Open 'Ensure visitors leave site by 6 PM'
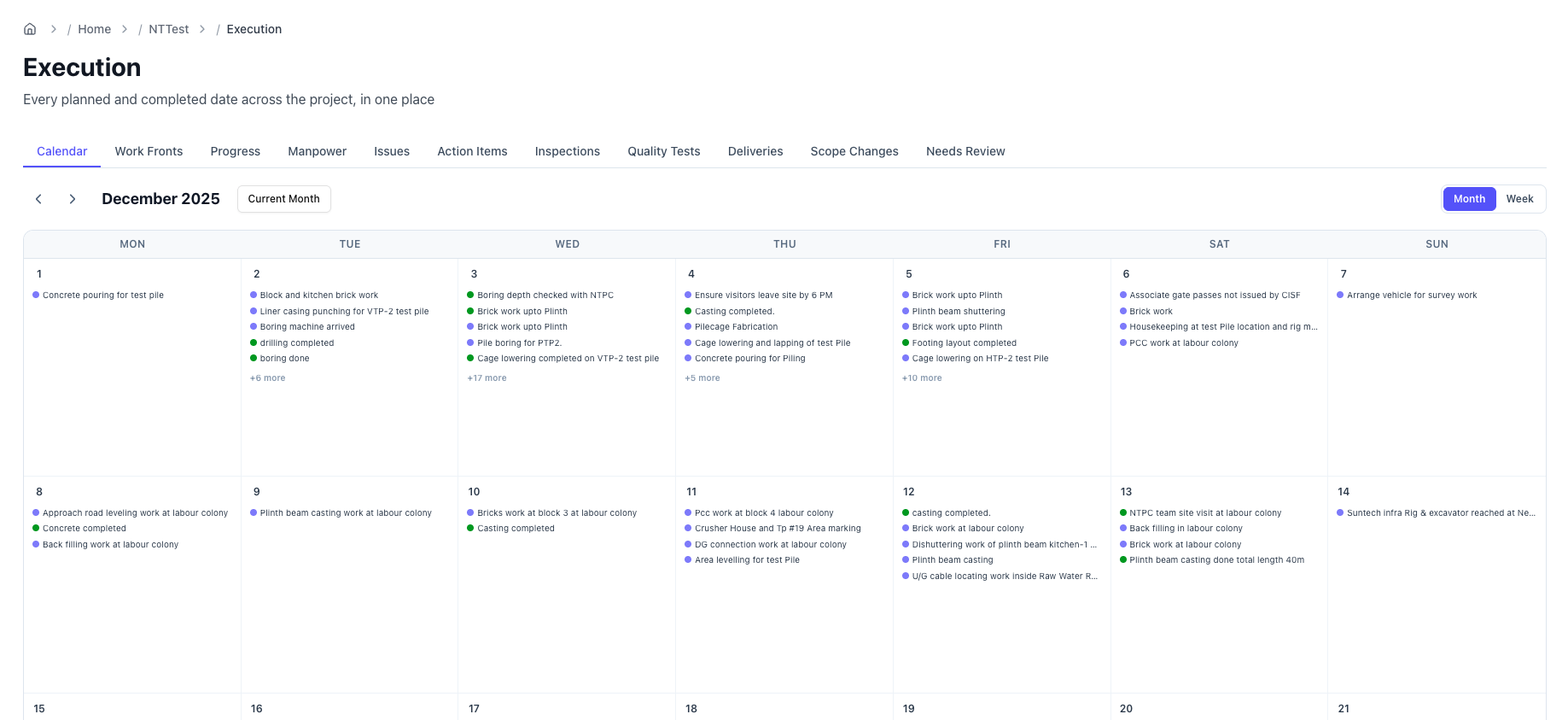The width and height of the screenshot is (1568, 720). (759, 296)
